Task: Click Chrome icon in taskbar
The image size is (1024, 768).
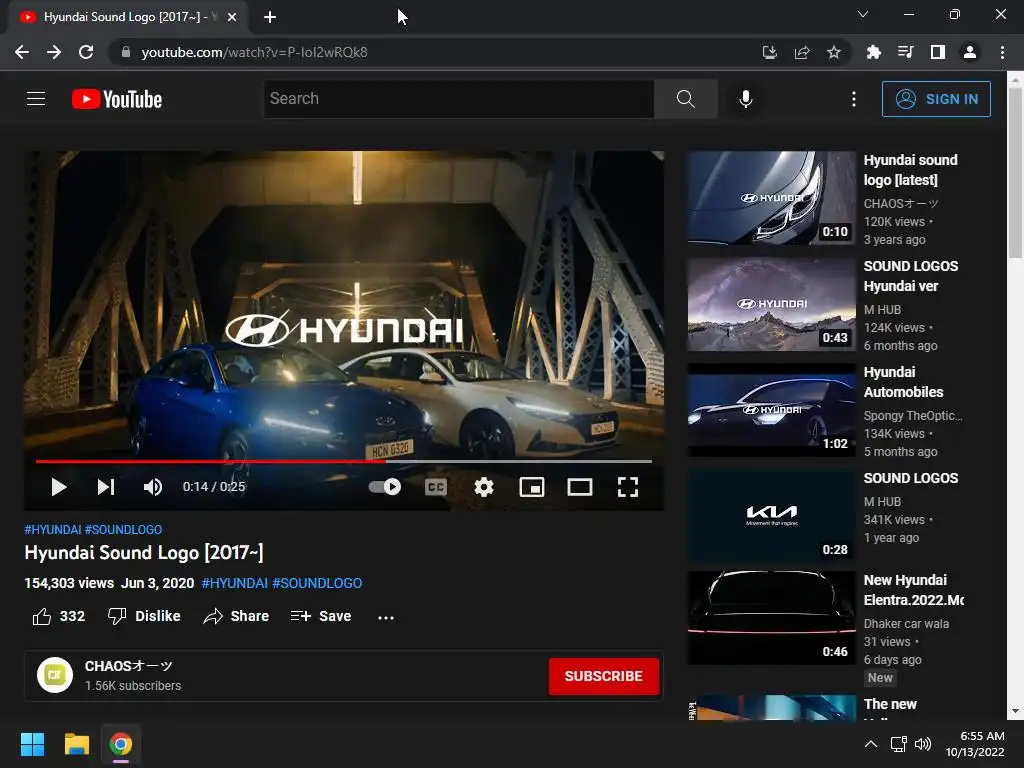Action: click(x=121, y=744)
